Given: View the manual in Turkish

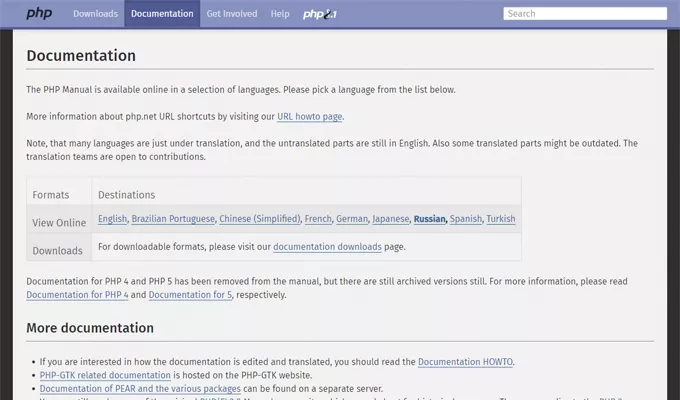Looking at the screenshot, I should tap(501, 219).
